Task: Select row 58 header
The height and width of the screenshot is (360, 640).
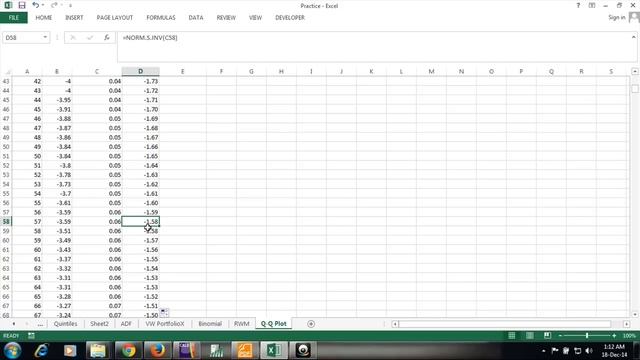Action: tap(6, 222)
